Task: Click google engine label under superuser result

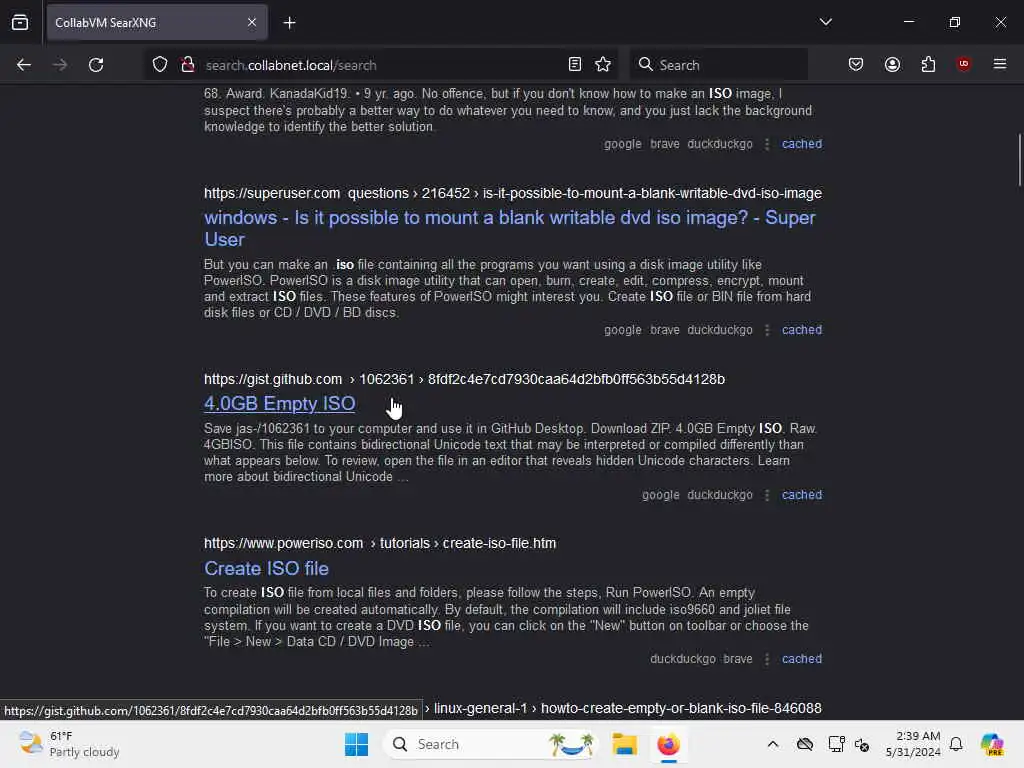Action: [x=622, y=330]
